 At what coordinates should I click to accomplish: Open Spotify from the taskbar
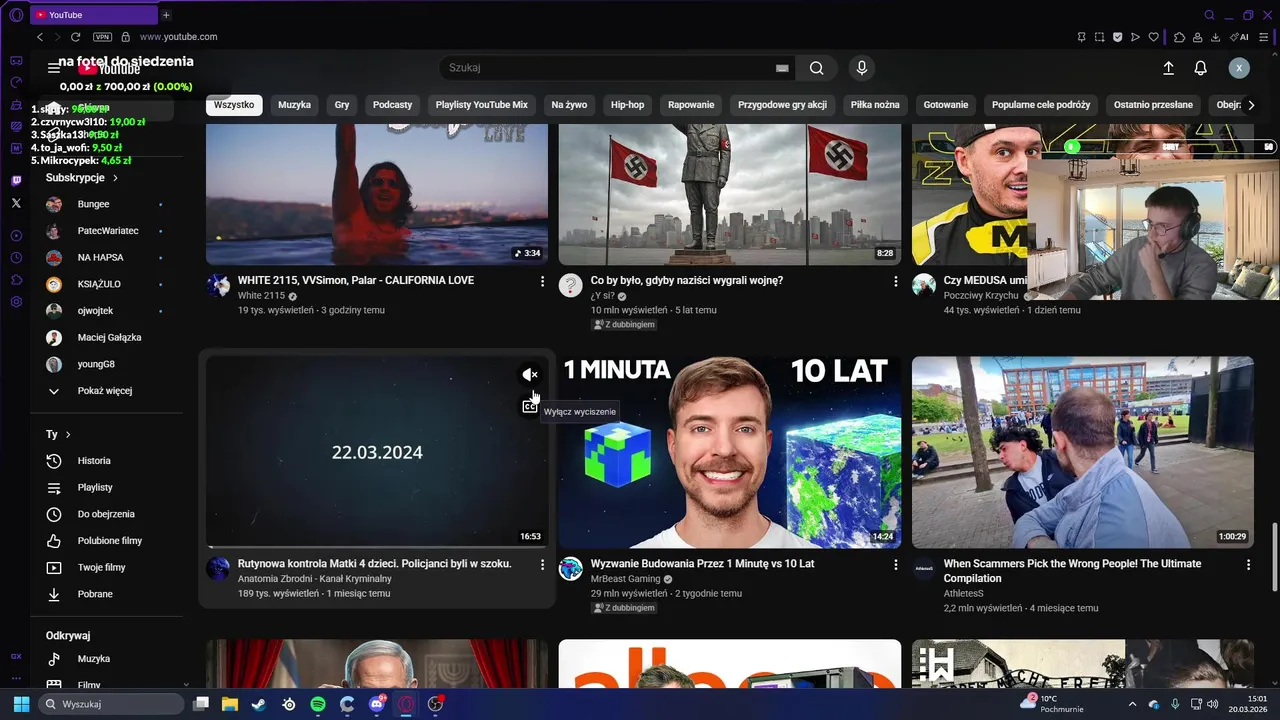[x=318, y=704]
